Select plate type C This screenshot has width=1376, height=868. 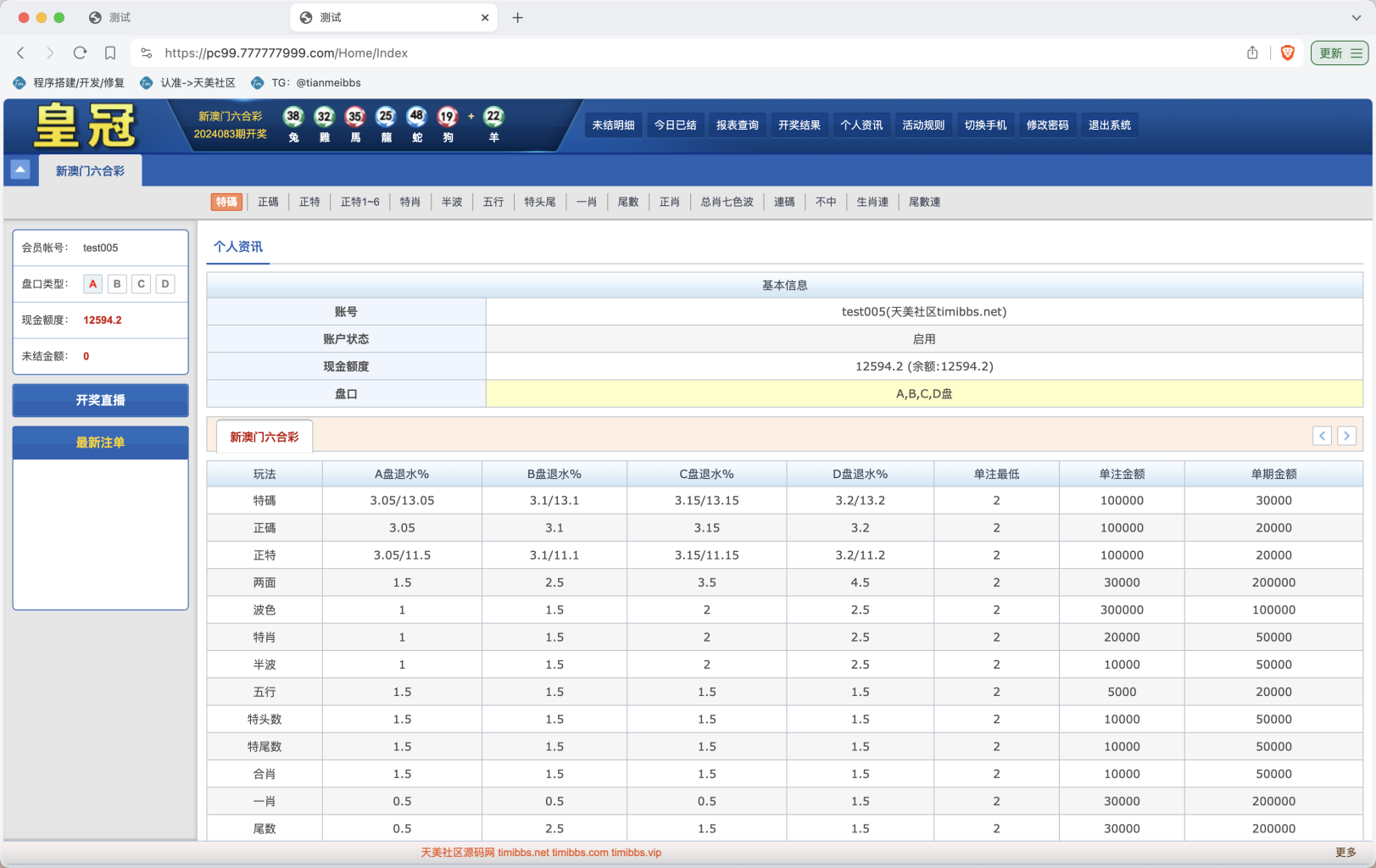coord(141,284)
